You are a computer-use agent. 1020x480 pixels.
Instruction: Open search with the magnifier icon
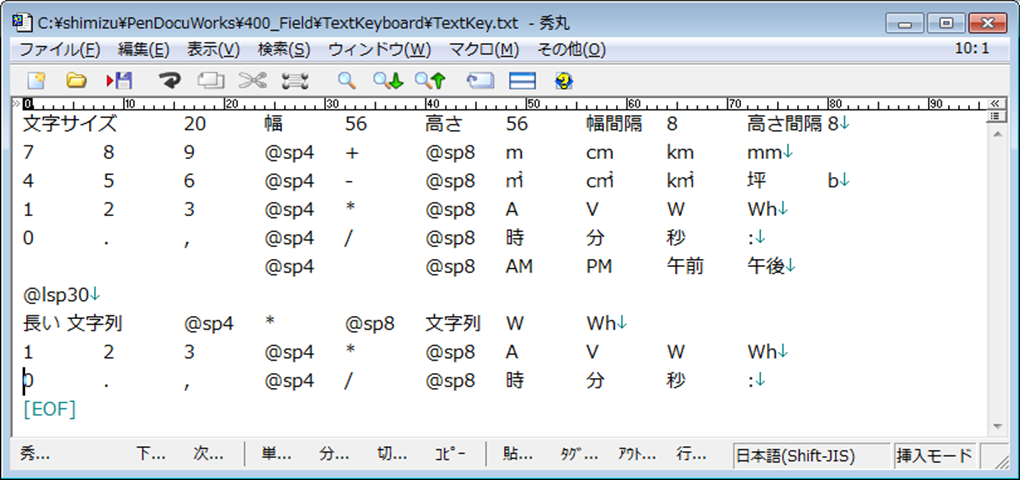346,81
